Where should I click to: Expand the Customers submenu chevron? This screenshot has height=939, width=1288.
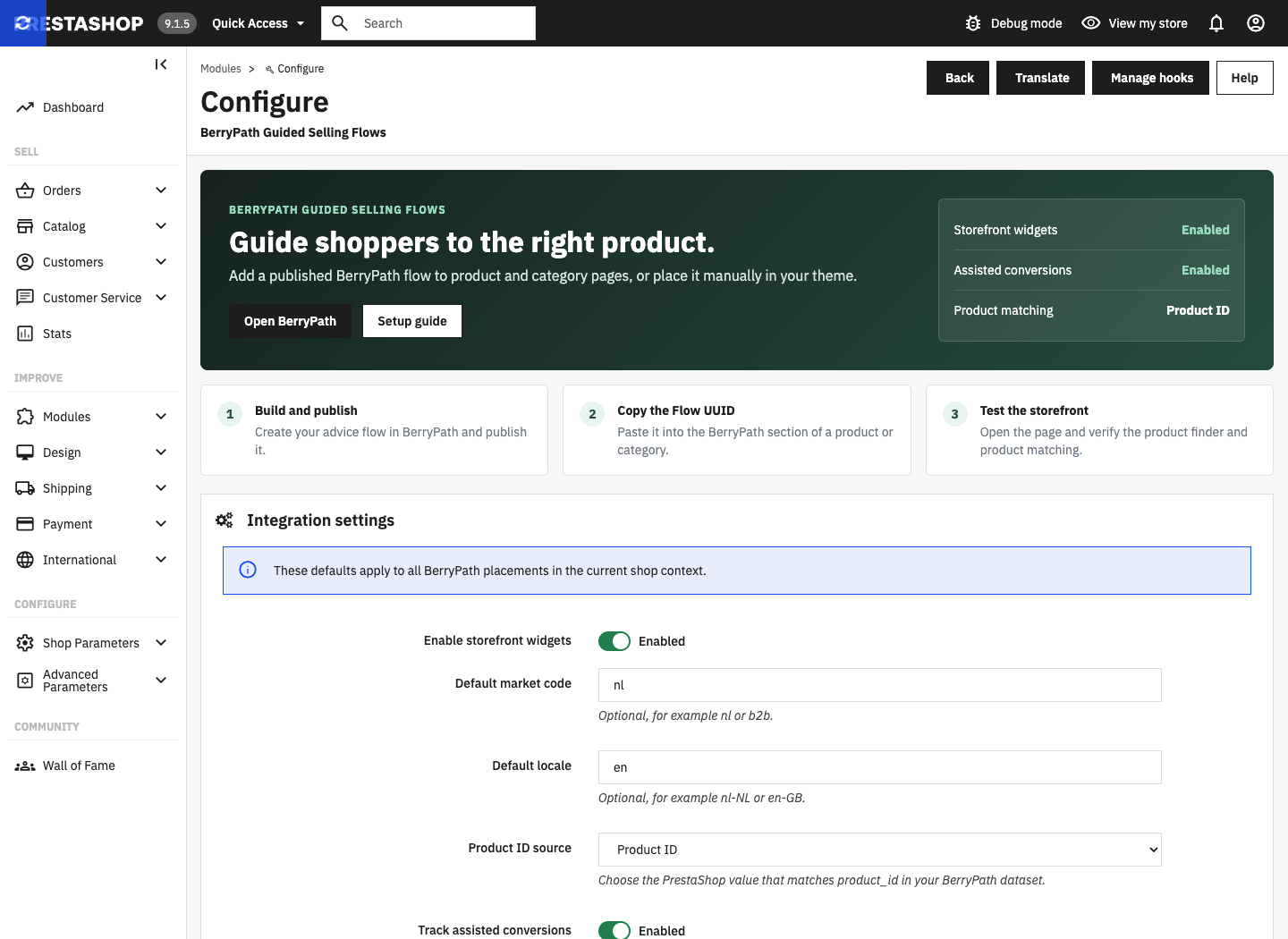161,262
